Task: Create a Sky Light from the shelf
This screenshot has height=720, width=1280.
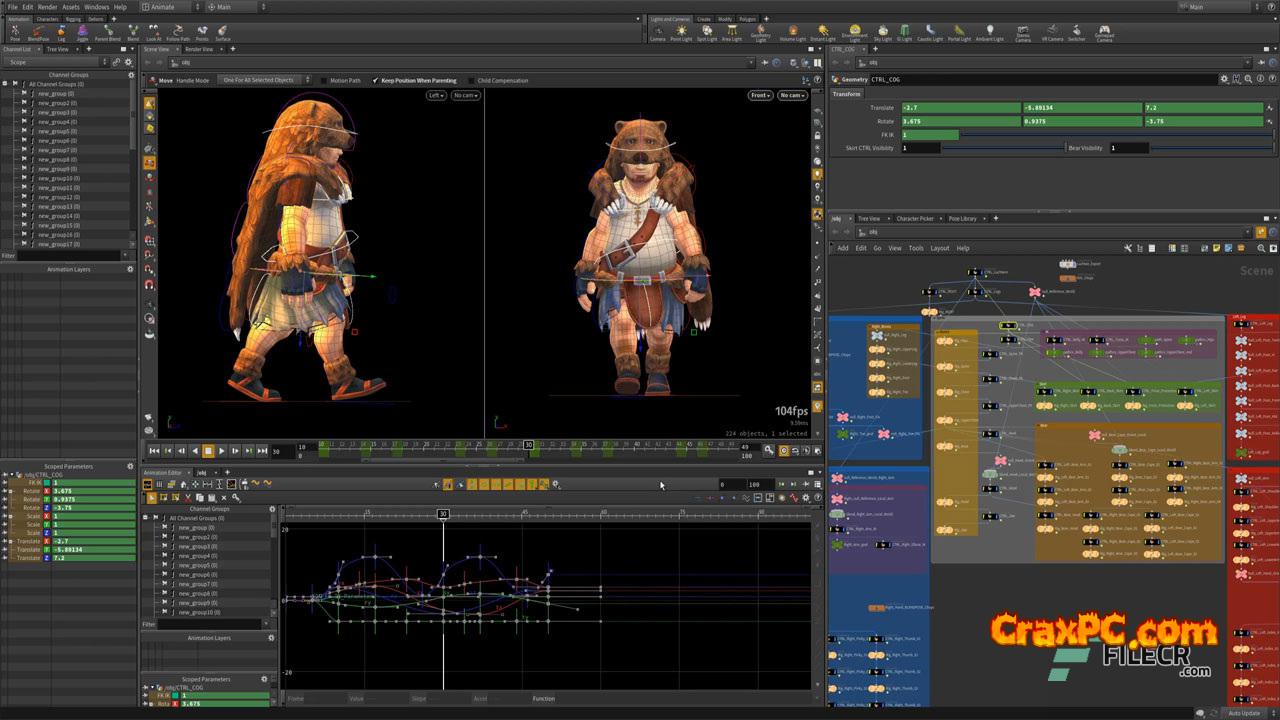Action: click(x=882, y=33)
